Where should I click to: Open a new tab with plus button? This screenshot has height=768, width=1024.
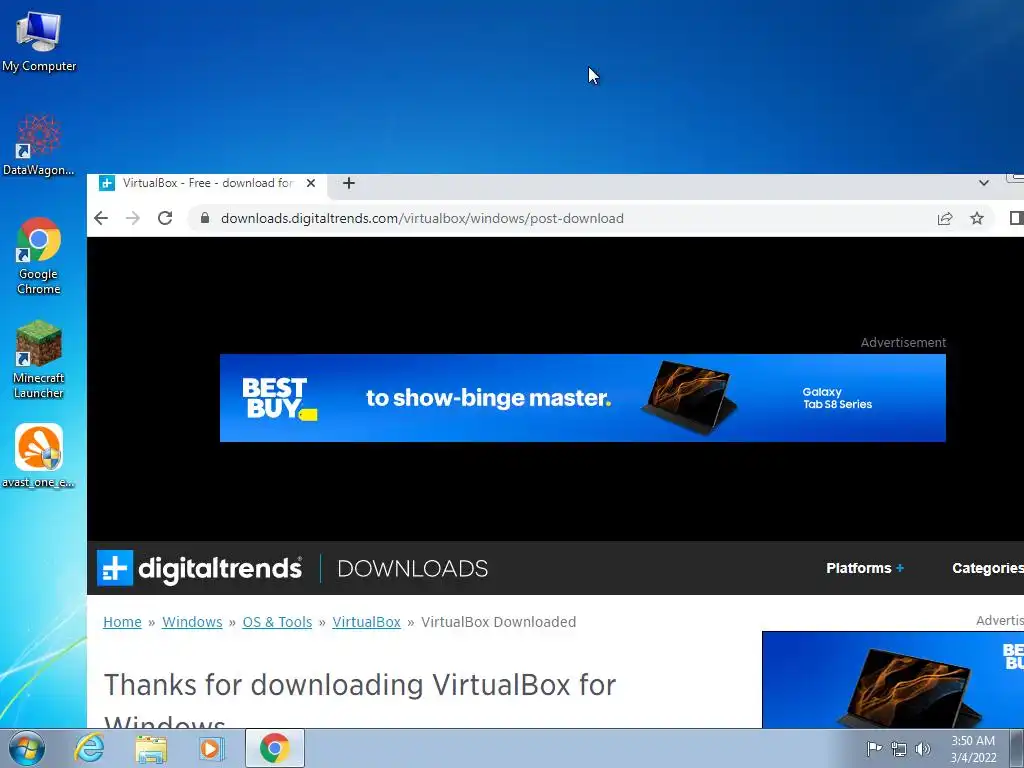click(349, 184)
